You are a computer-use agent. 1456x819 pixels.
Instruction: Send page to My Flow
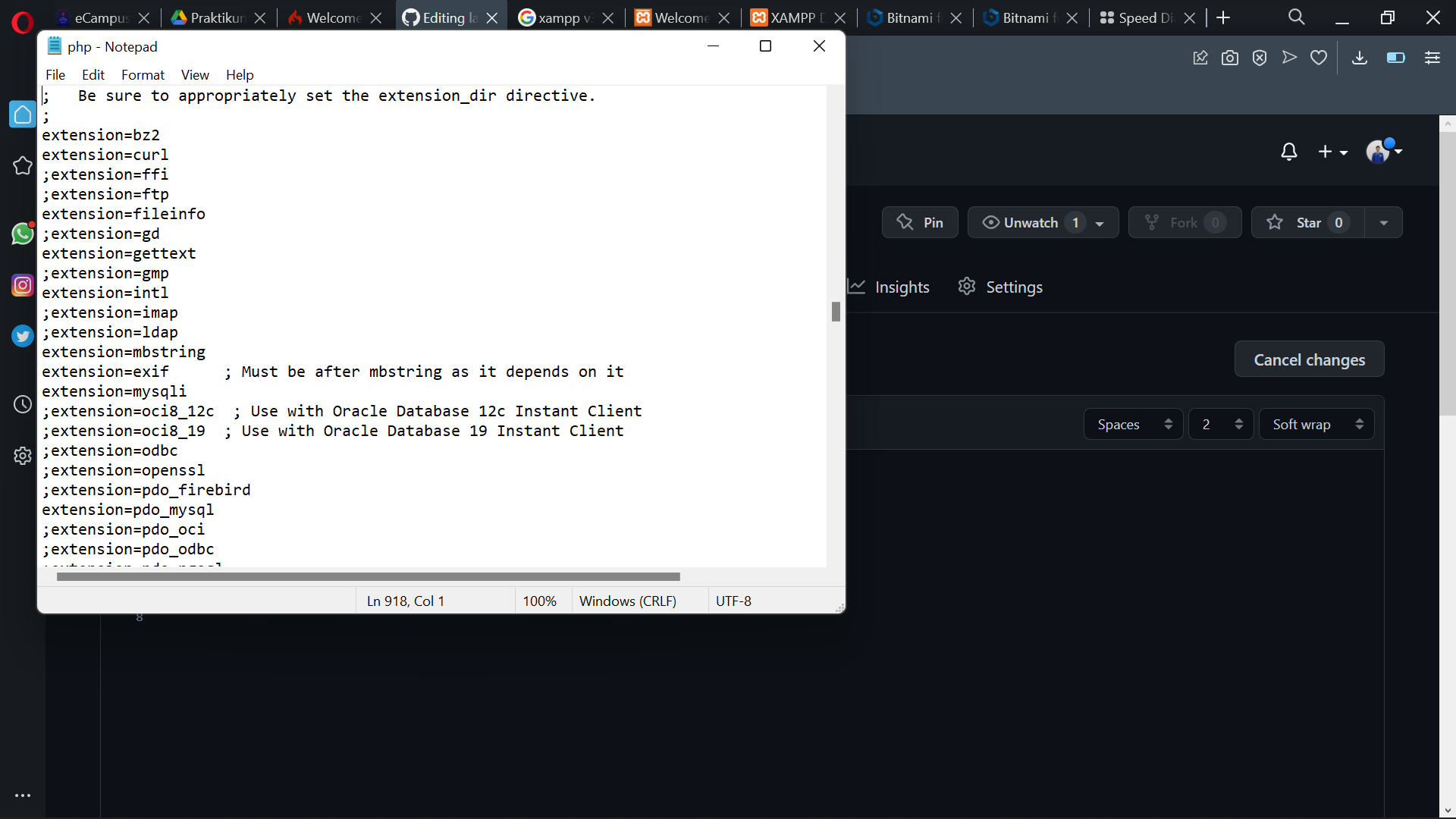(x=1289, y=57)
